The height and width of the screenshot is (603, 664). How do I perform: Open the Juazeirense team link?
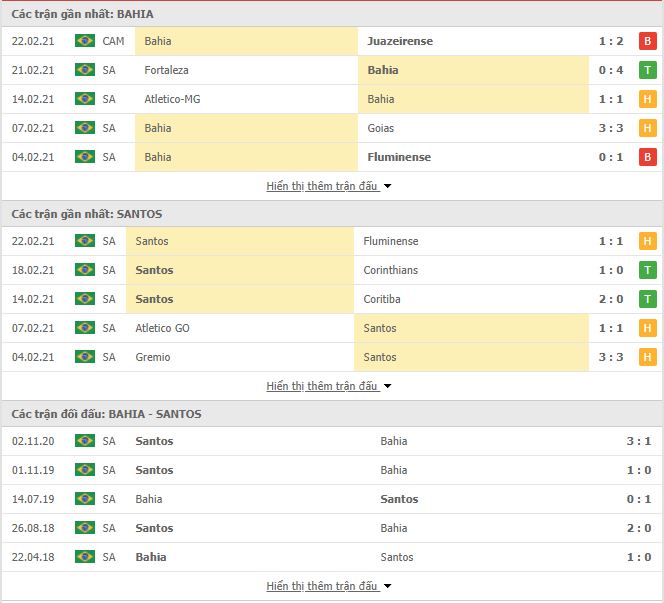coord(400,41)
